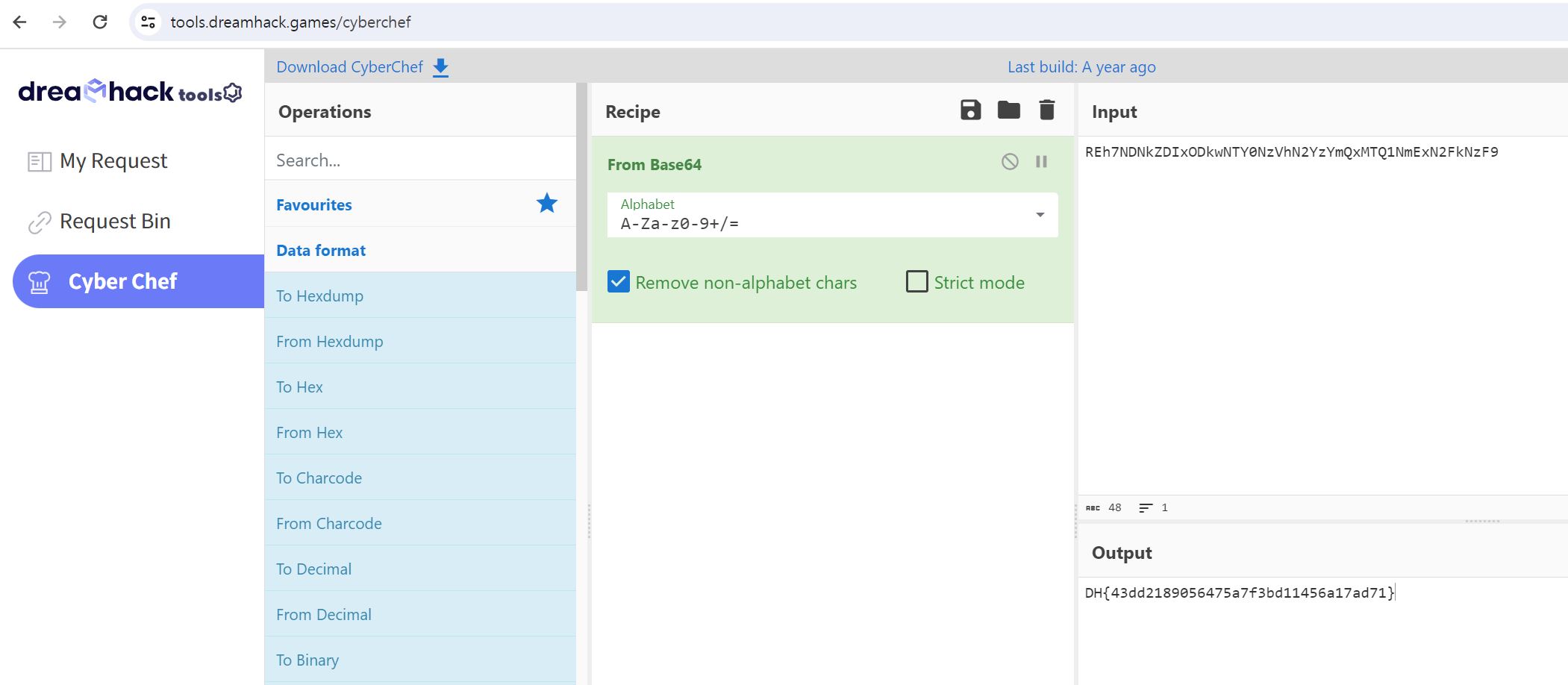Load a recipe with folder icon
The width and height of the screenshot is (1568, 685).
1009,110
